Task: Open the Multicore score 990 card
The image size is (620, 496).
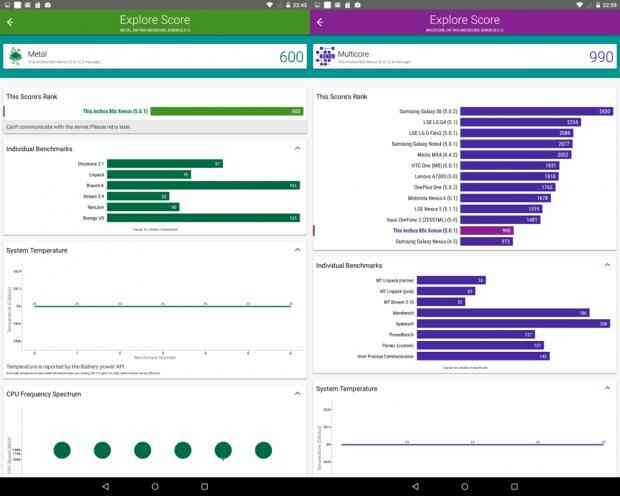Action: [465, 57]
